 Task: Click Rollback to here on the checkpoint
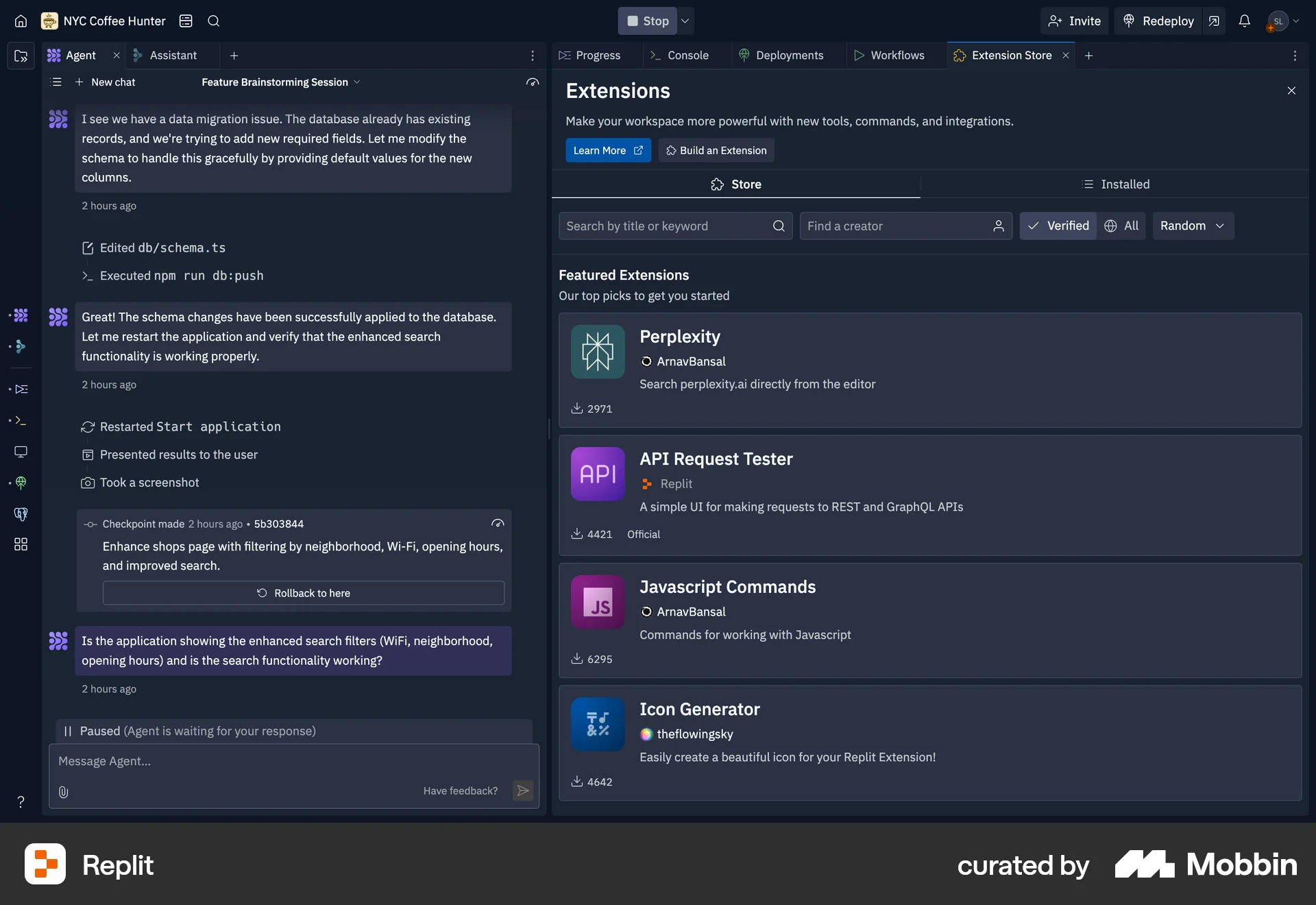[x=303, y=592]
